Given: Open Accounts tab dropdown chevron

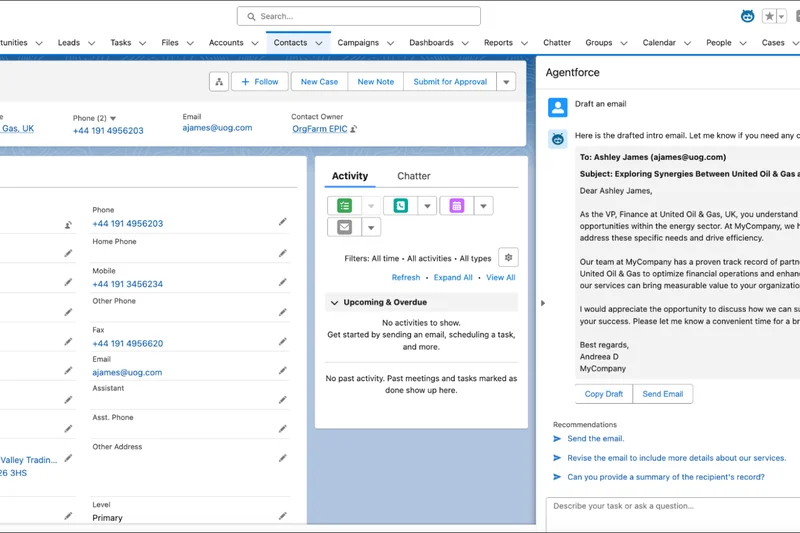Looking at the screenshot, I should 255,43.
